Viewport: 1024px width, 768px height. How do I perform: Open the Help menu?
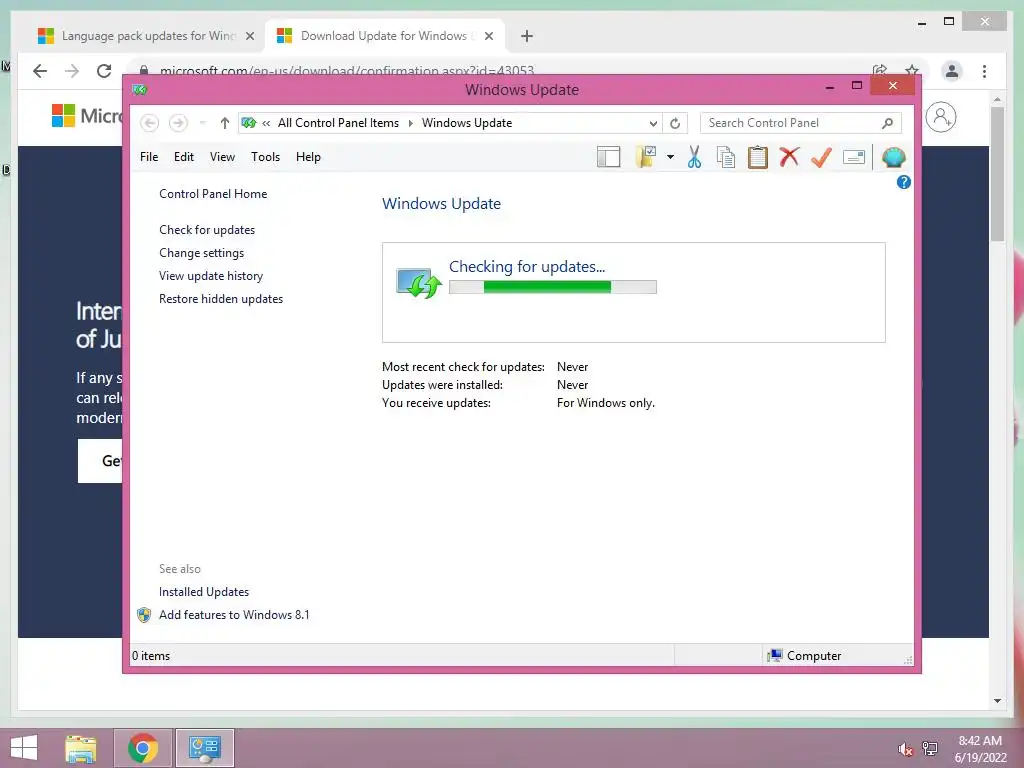[308, 157]
